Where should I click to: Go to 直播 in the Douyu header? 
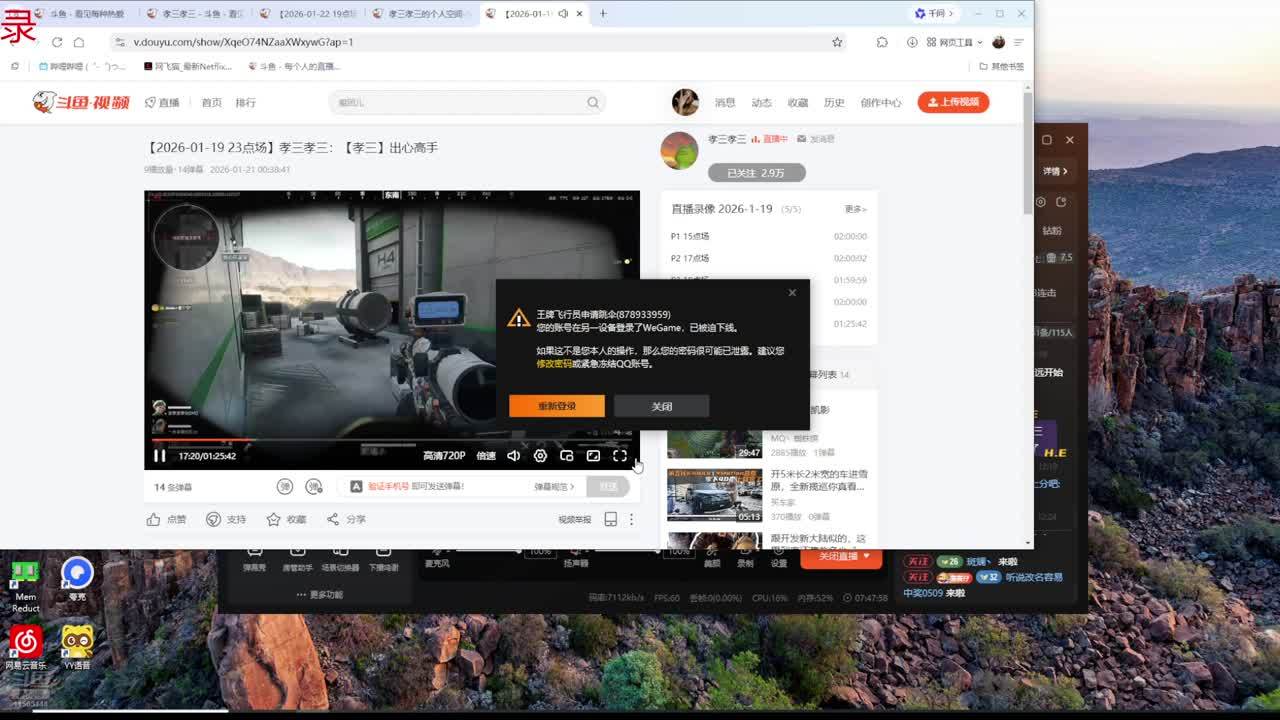(163, 102)
